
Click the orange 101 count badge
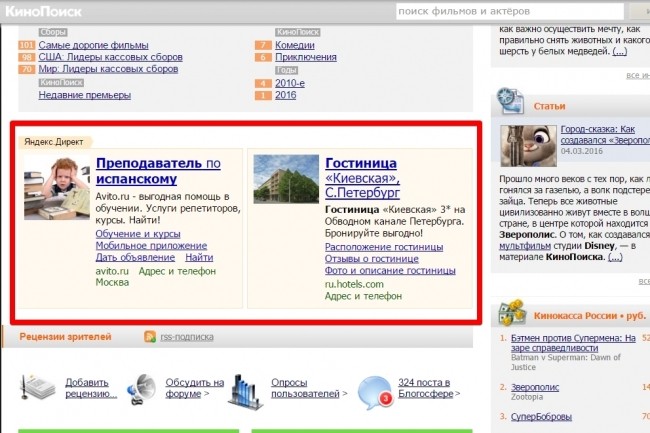tap(27, 45)
